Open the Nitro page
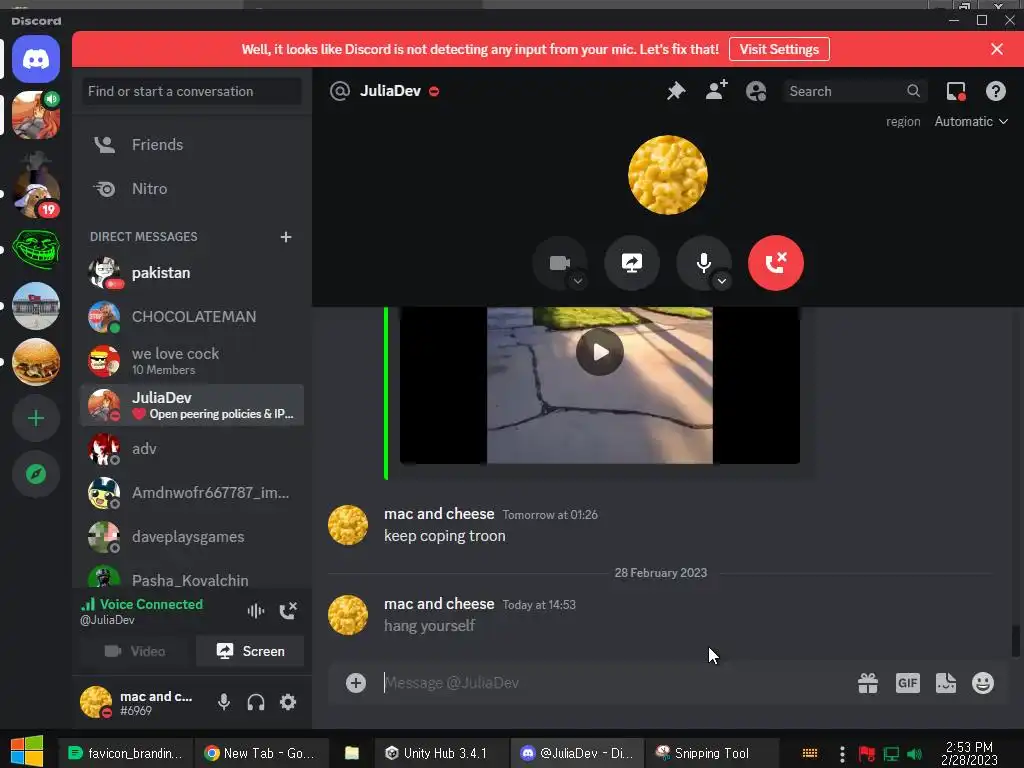 tap(192, 189)
